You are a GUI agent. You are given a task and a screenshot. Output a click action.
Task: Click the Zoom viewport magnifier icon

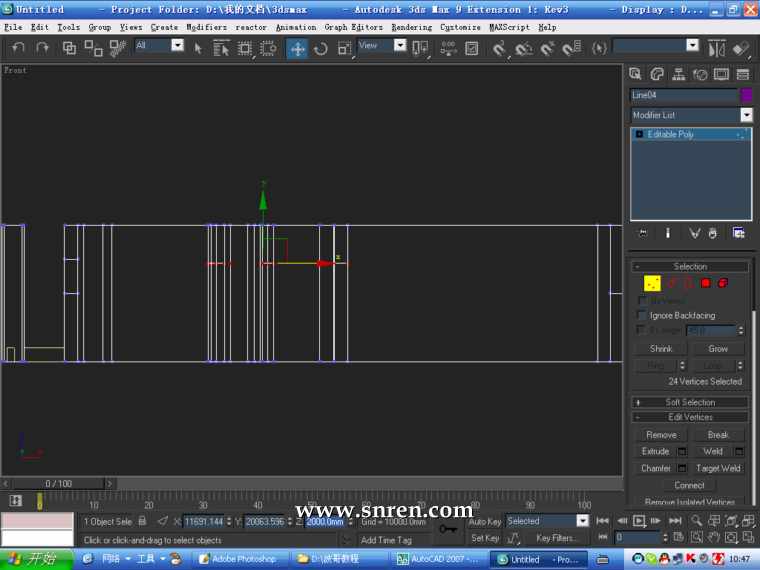(697, 521)
